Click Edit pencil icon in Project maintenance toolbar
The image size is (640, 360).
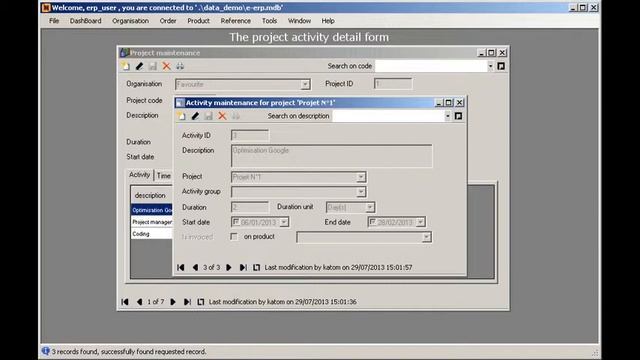click(x=139, y=66)
